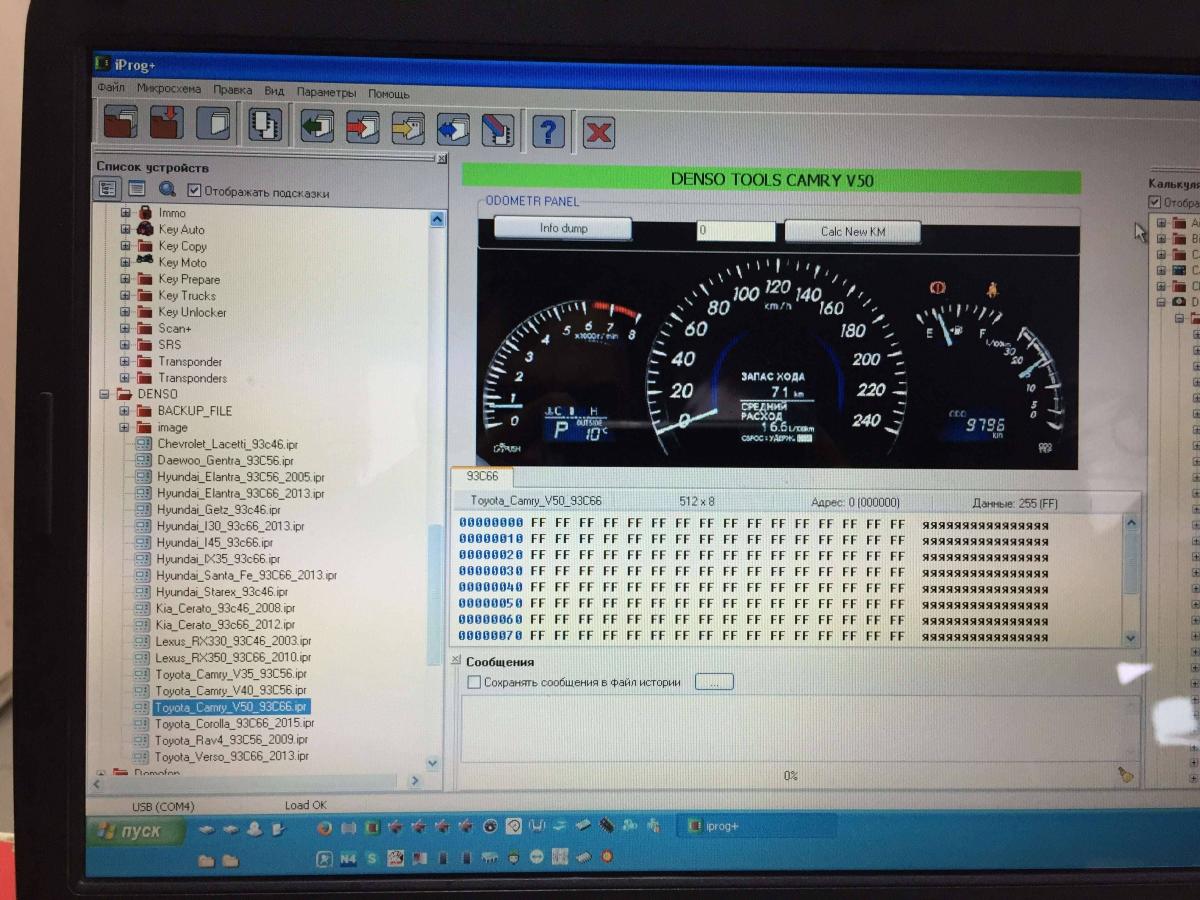
Task: Click the new blank document toolbar icon
Action: [x=213, y=125]
